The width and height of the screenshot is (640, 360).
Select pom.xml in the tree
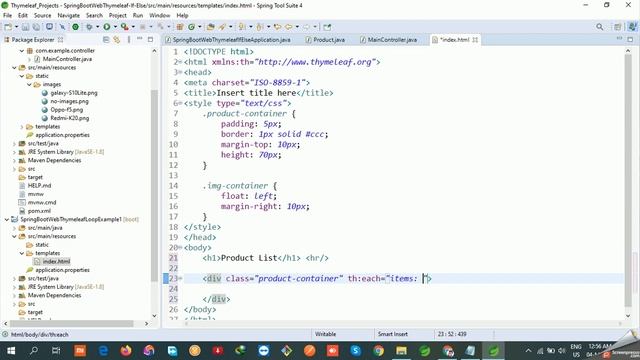(x=39, y=211)
